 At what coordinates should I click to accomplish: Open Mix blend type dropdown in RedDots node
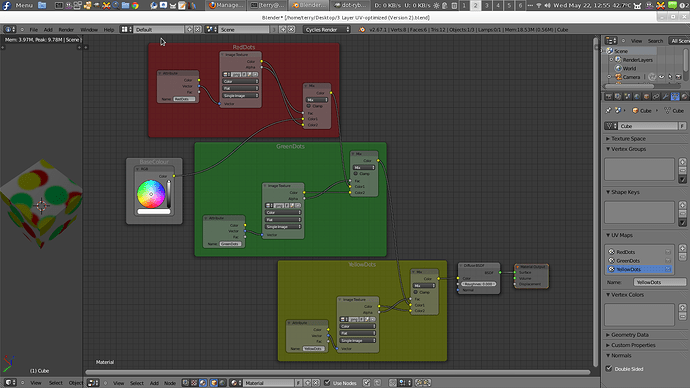point(317,100)
